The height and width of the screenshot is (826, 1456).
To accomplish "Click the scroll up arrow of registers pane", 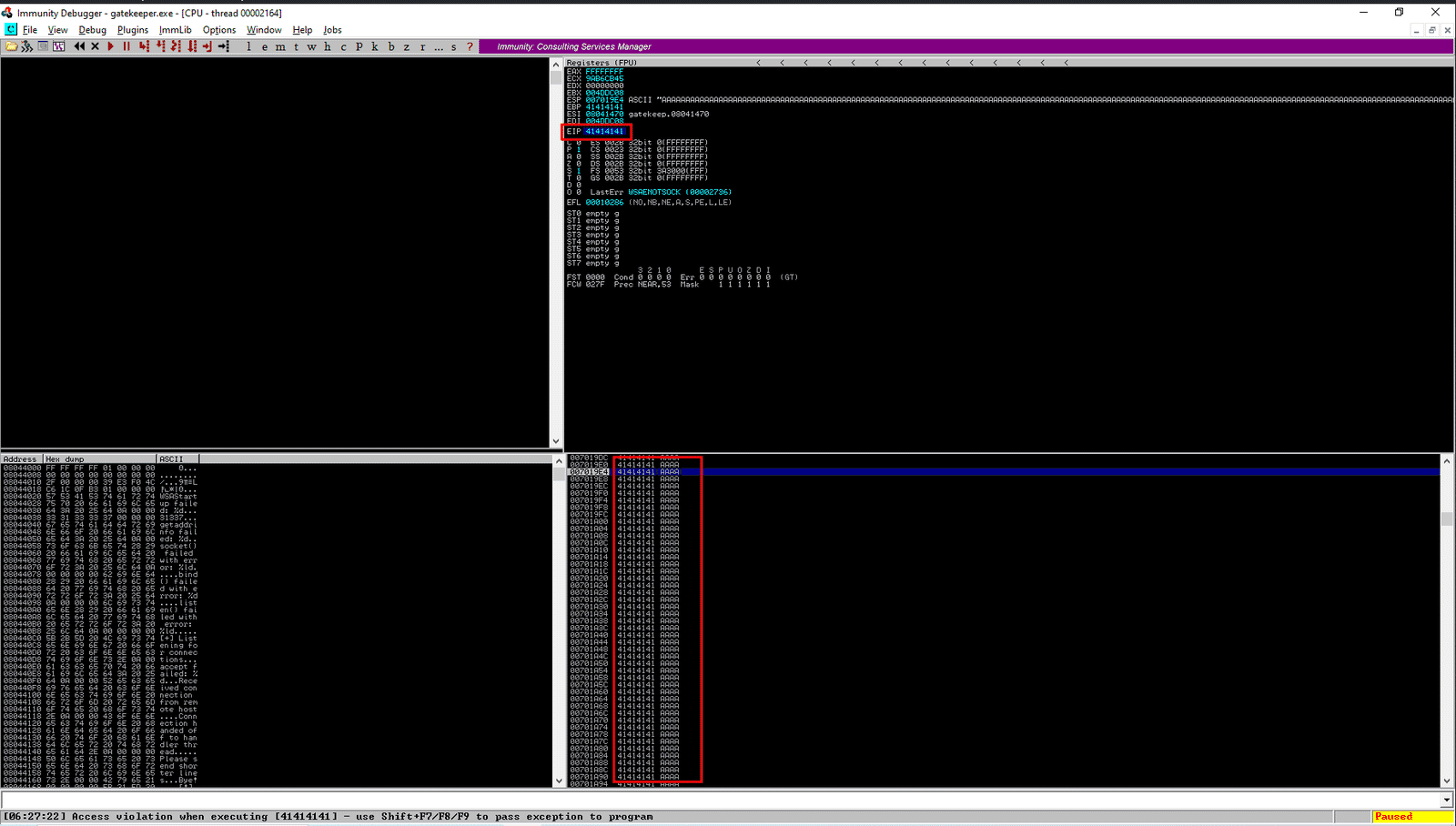I will pos(557,65).
